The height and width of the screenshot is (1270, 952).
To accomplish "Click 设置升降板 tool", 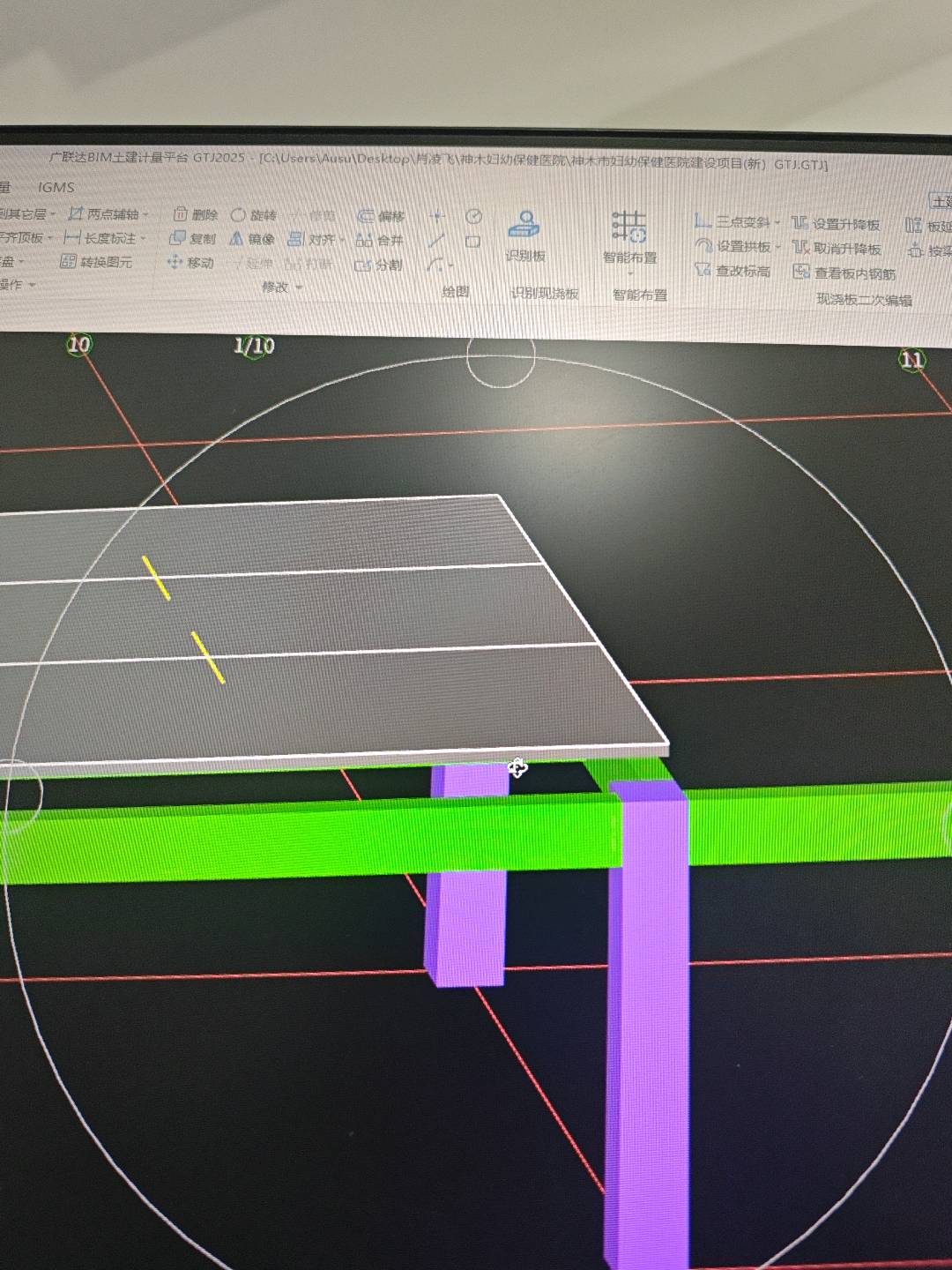I will click(x=836, y=224).
